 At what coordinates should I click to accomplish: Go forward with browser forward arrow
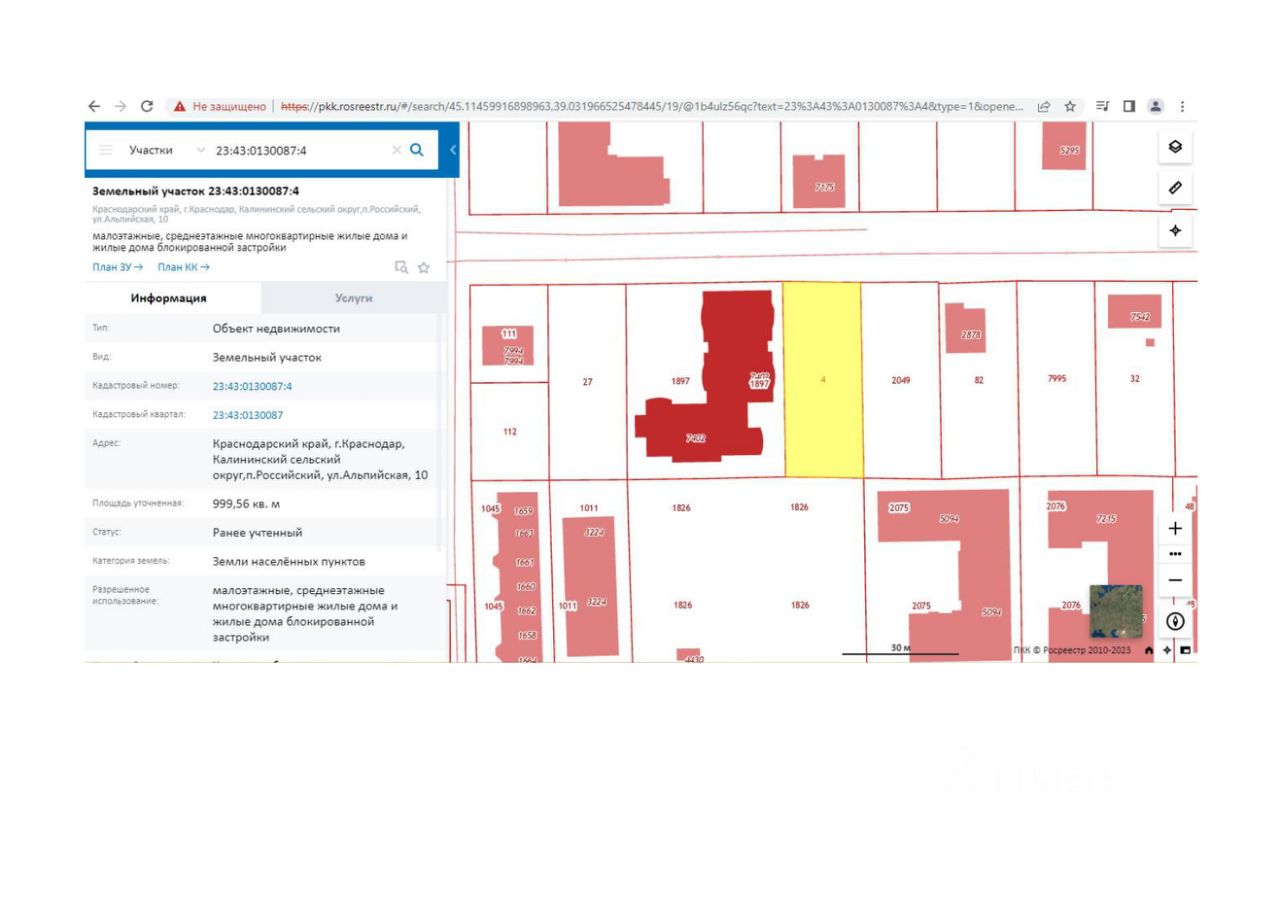point(120,106)
